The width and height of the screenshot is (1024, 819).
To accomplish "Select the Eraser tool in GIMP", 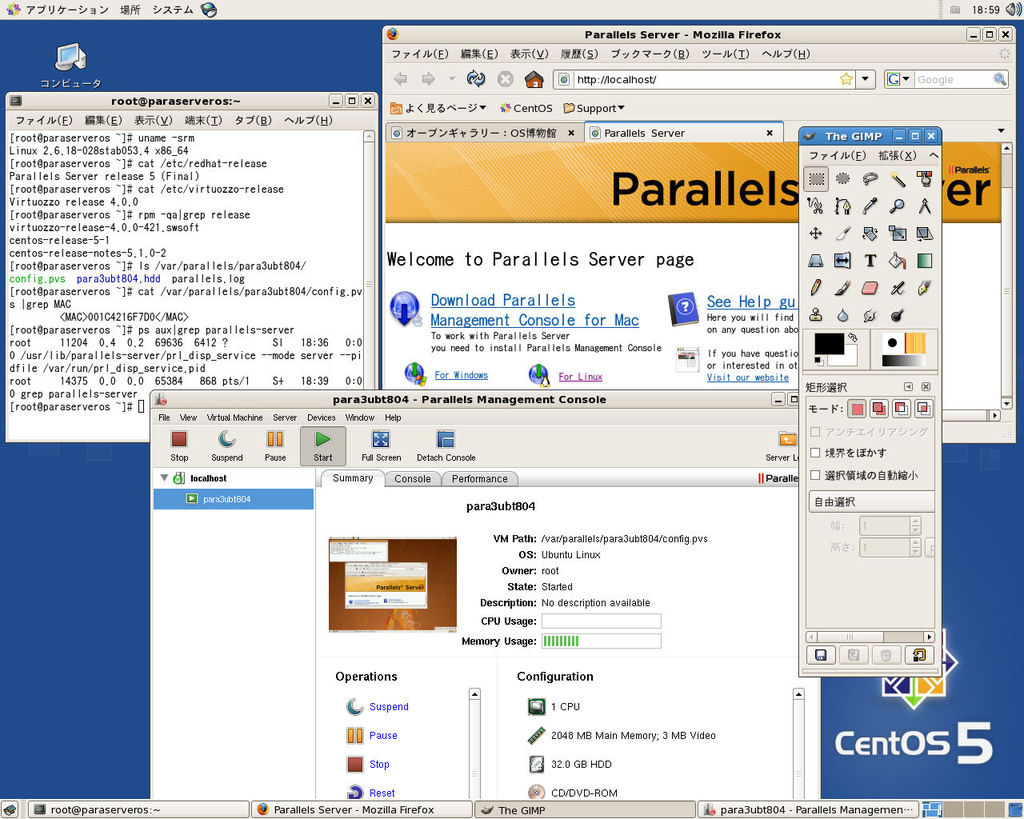I will (870, 288).
